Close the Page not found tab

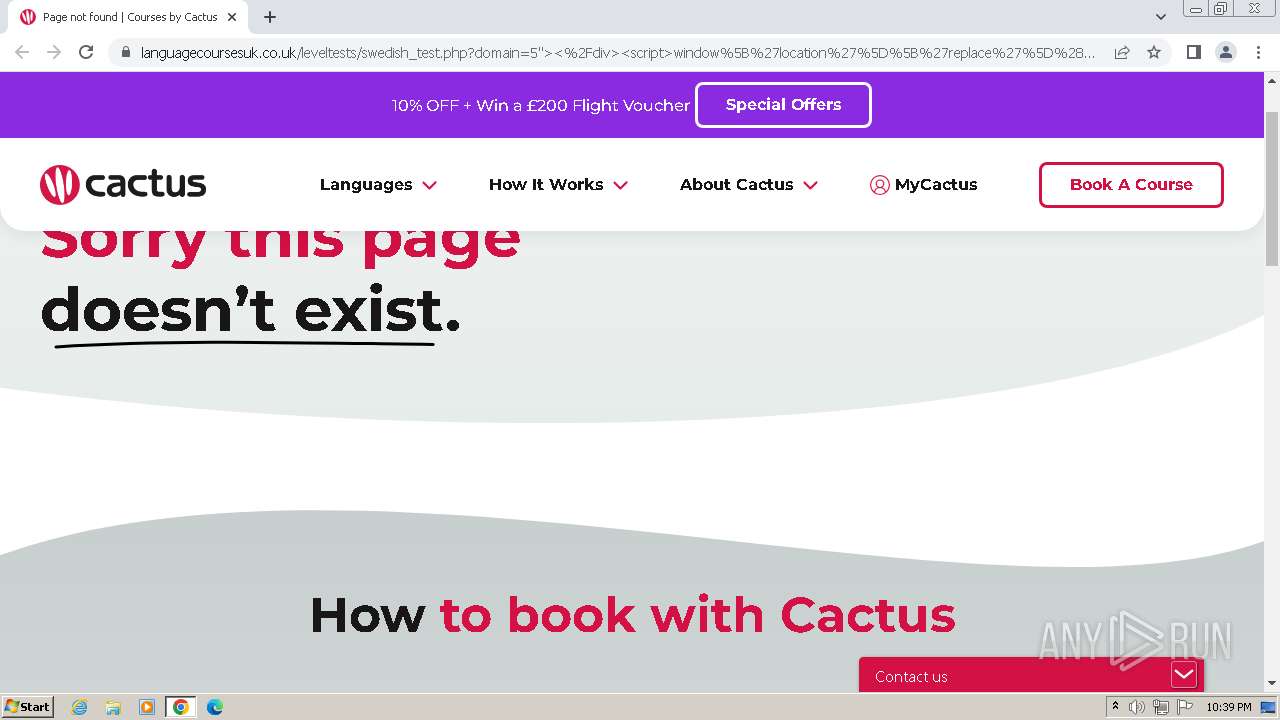point(232,17)
